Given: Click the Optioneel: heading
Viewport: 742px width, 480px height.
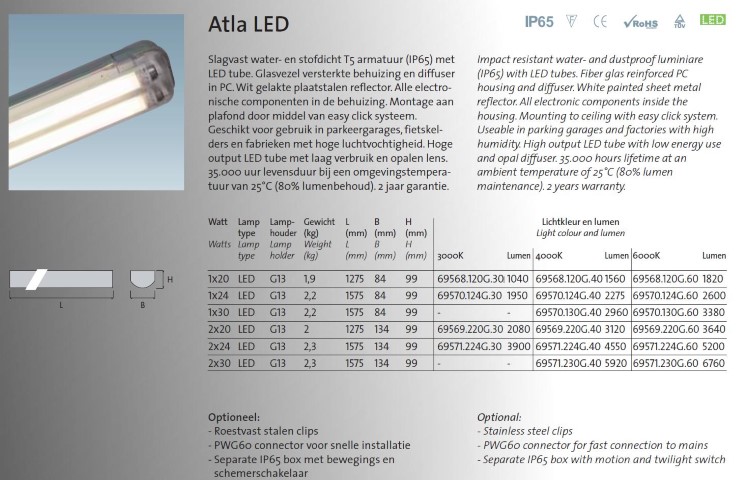Looking at the screenshot, I should point(234,418).
